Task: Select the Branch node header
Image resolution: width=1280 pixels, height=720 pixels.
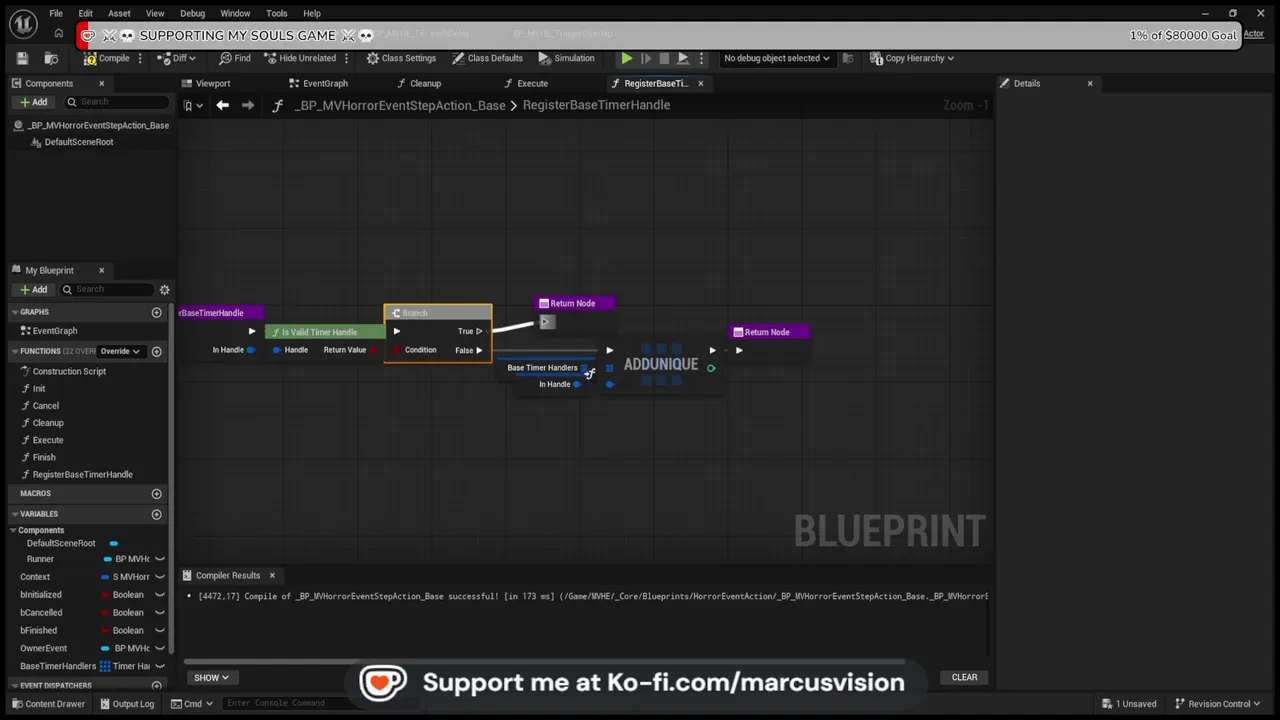Action: [x=438, y=313]
